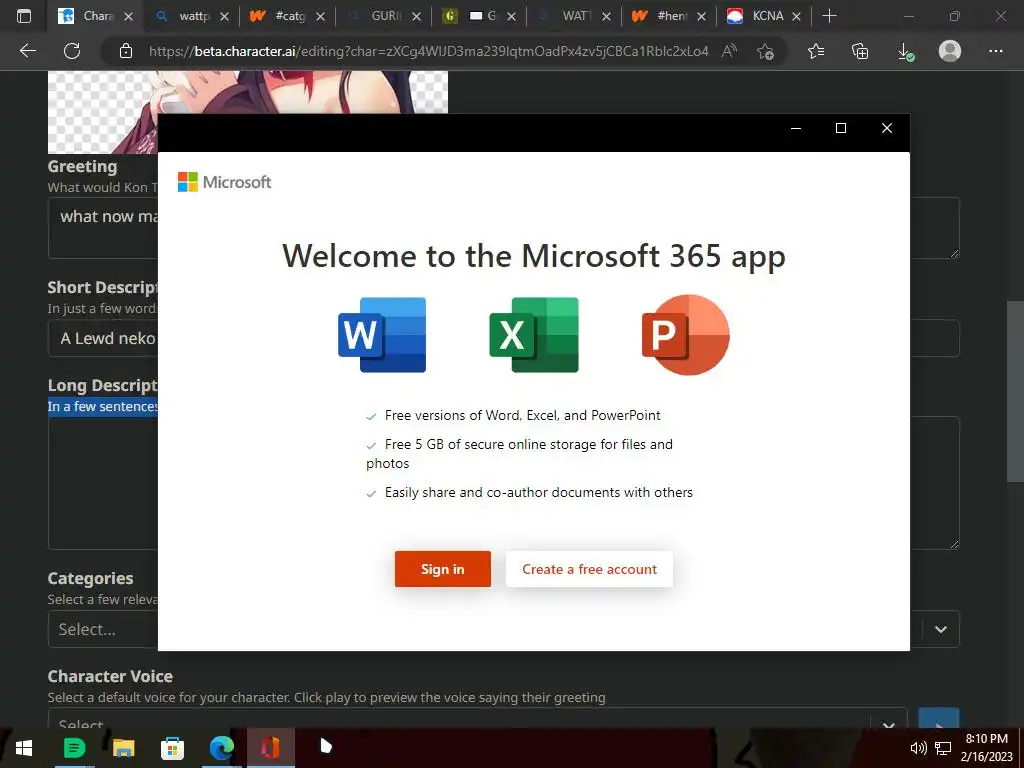
Task: Click the Excel app icon
Action: (534, 335)
